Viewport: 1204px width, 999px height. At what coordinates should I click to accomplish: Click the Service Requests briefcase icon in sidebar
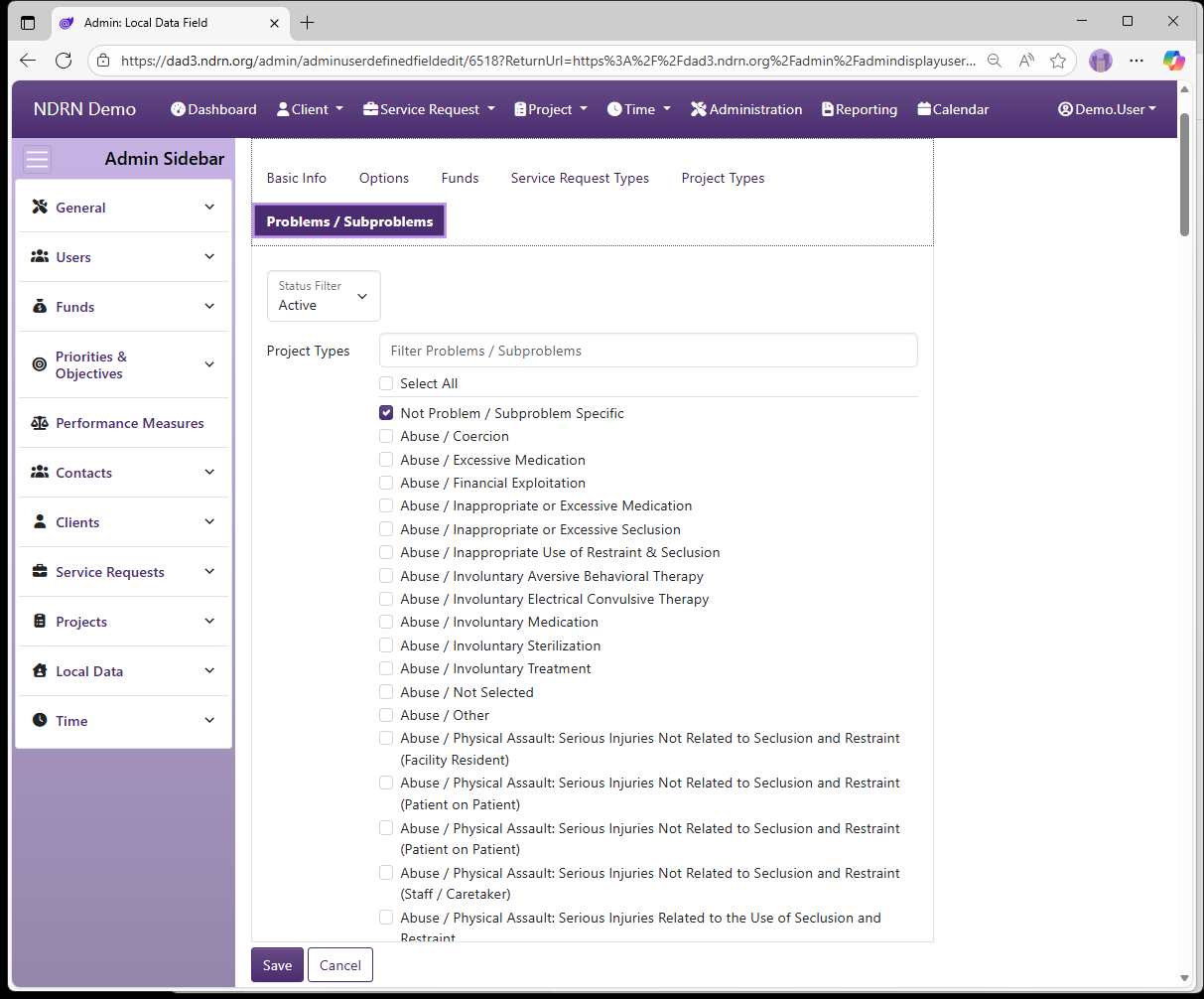click(x=40, y=571)
